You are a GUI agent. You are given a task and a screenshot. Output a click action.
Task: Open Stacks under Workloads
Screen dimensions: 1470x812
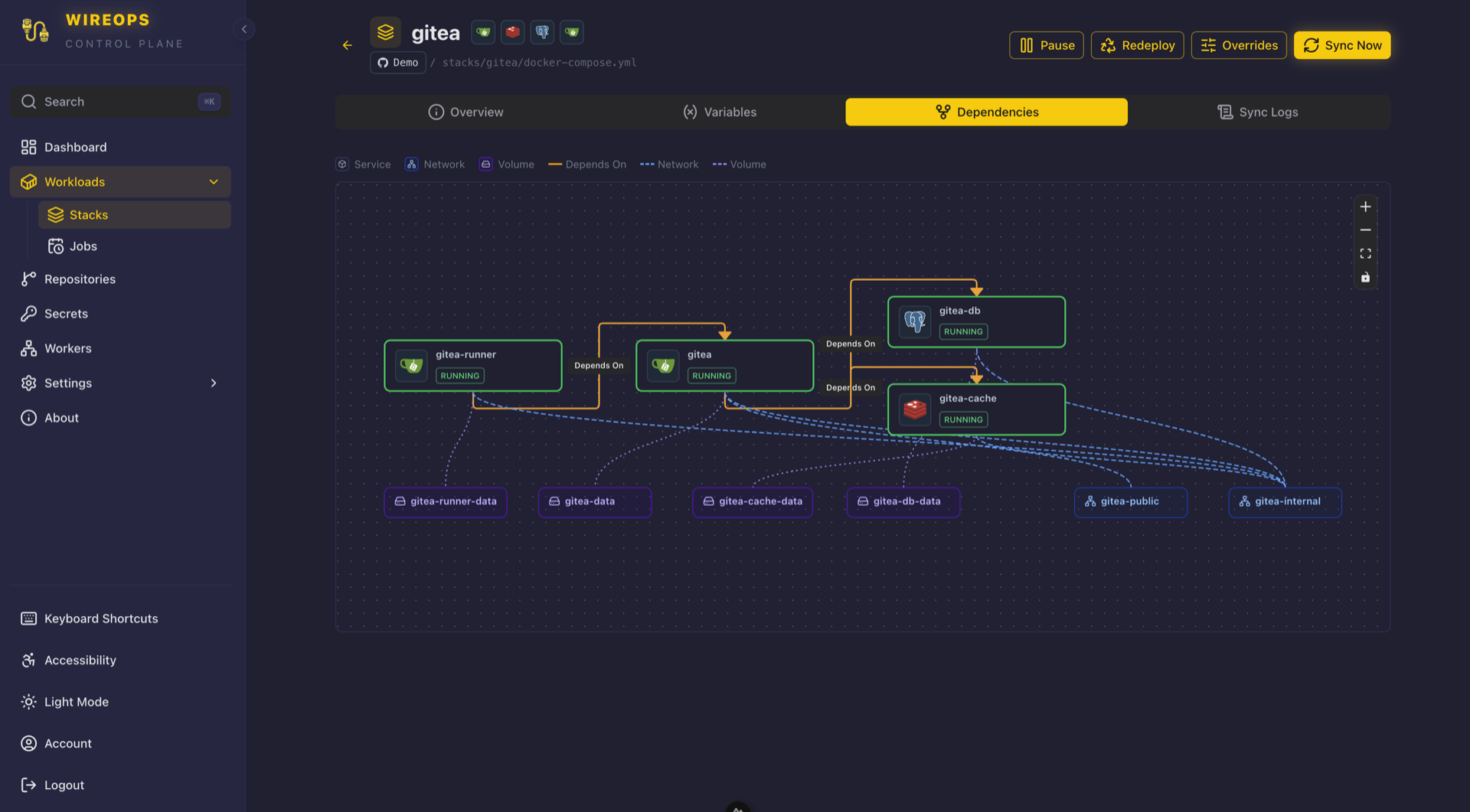click(x=135, y=215)
